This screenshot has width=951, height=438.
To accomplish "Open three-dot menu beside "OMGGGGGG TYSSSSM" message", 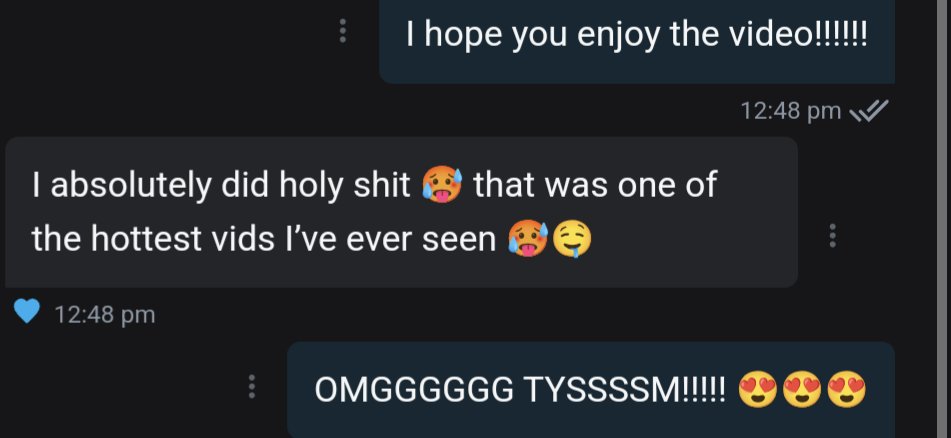I will [252, 386].
